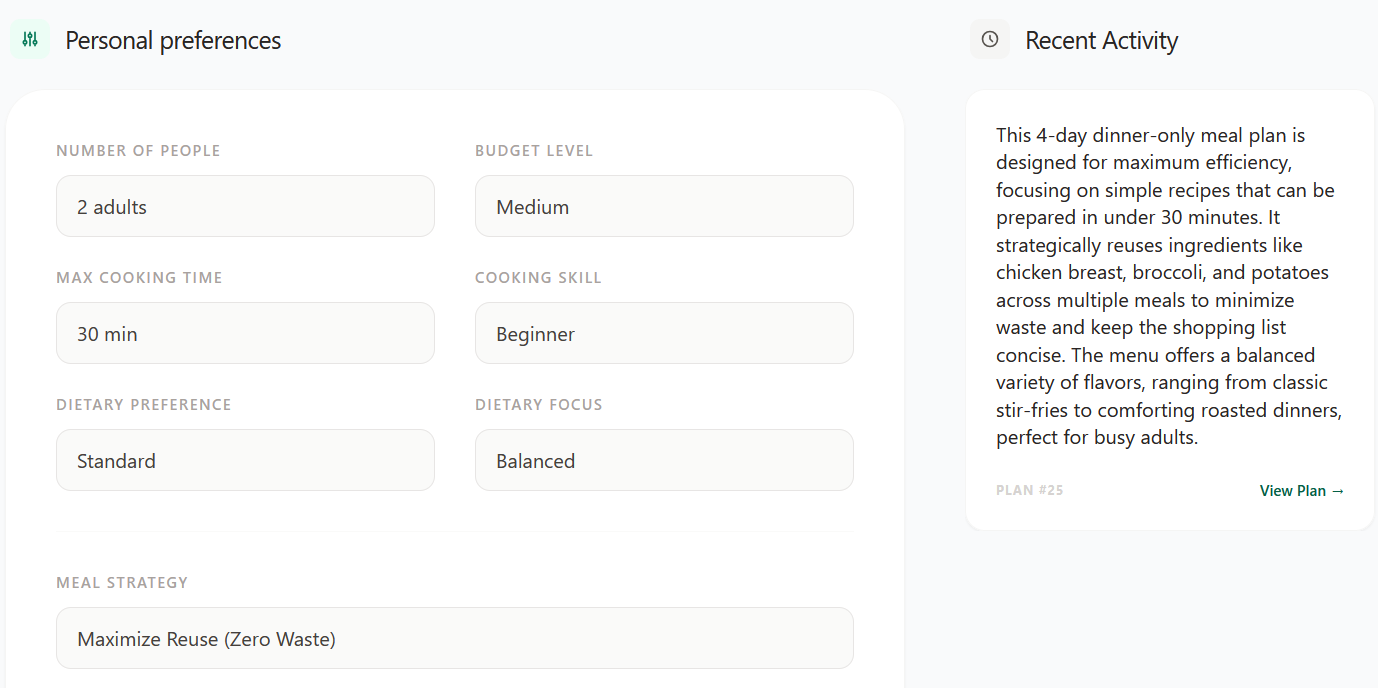This screenshot has width=1378, height=688.
Task: Open the Dietary Preference dropdown showing Standard
Action: [x=245, y=461]
